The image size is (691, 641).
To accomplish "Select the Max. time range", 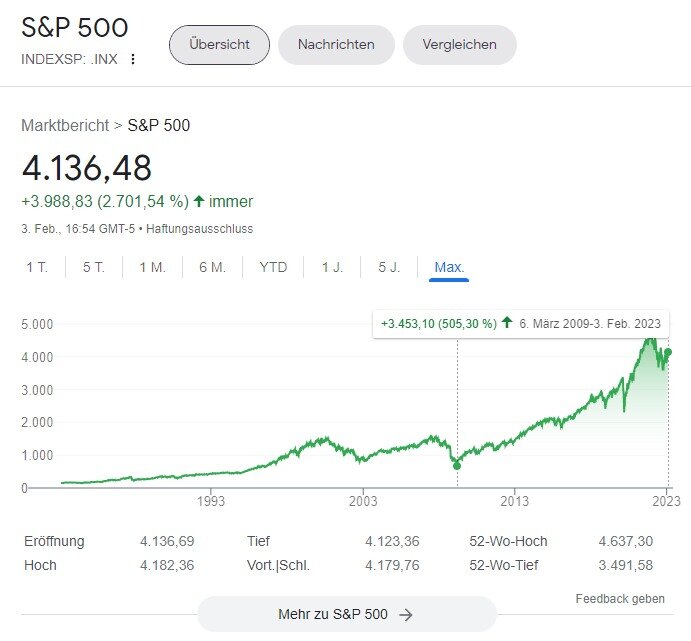I will pyautogui.click(x=449, y=267).
